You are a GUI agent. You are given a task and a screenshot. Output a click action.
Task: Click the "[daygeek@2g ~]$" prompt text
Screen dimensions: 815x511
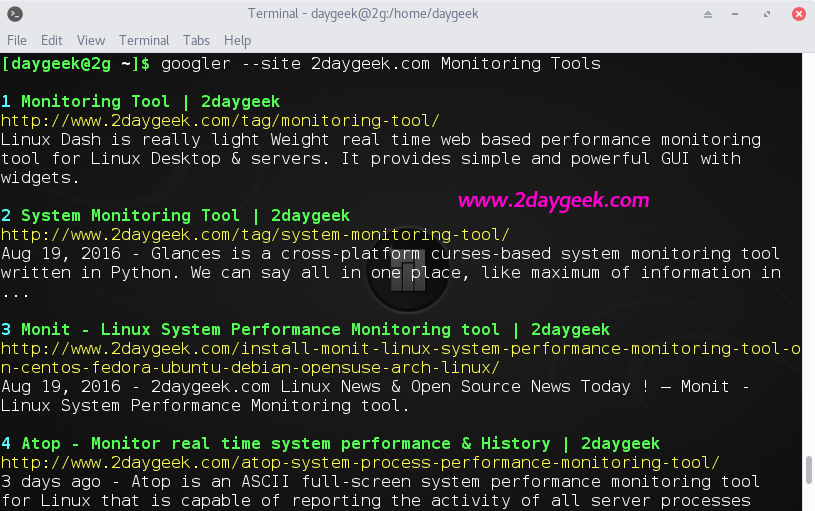click(75, 64)
